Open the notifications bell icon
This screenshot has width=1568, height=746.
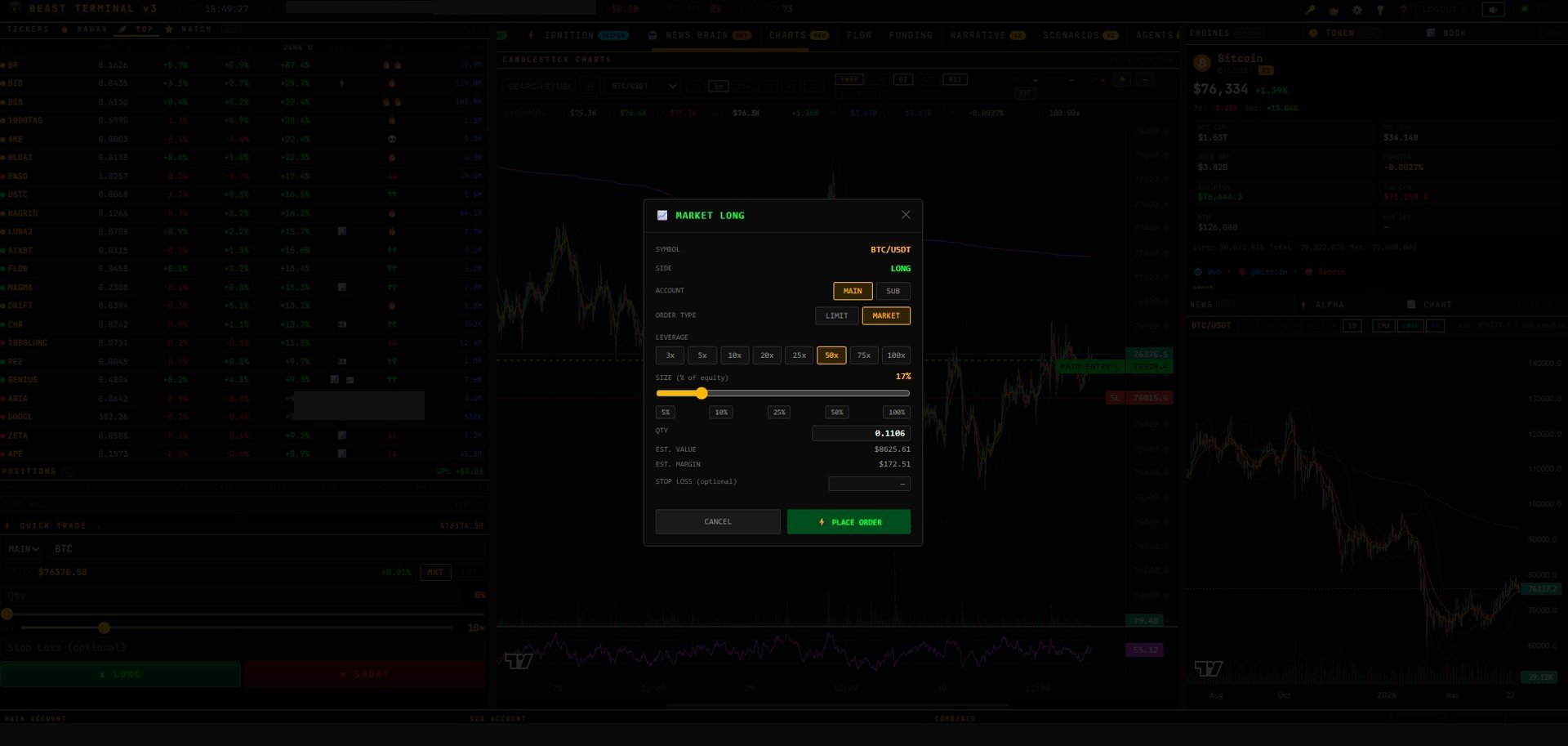(x=1380, y=9)
